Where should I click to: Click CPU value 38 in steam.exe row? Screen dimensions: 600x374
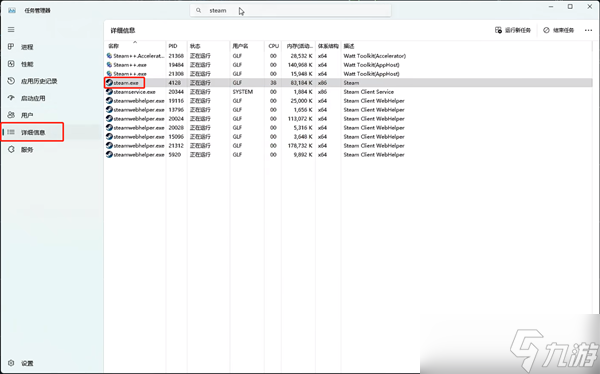coord(273,83)
